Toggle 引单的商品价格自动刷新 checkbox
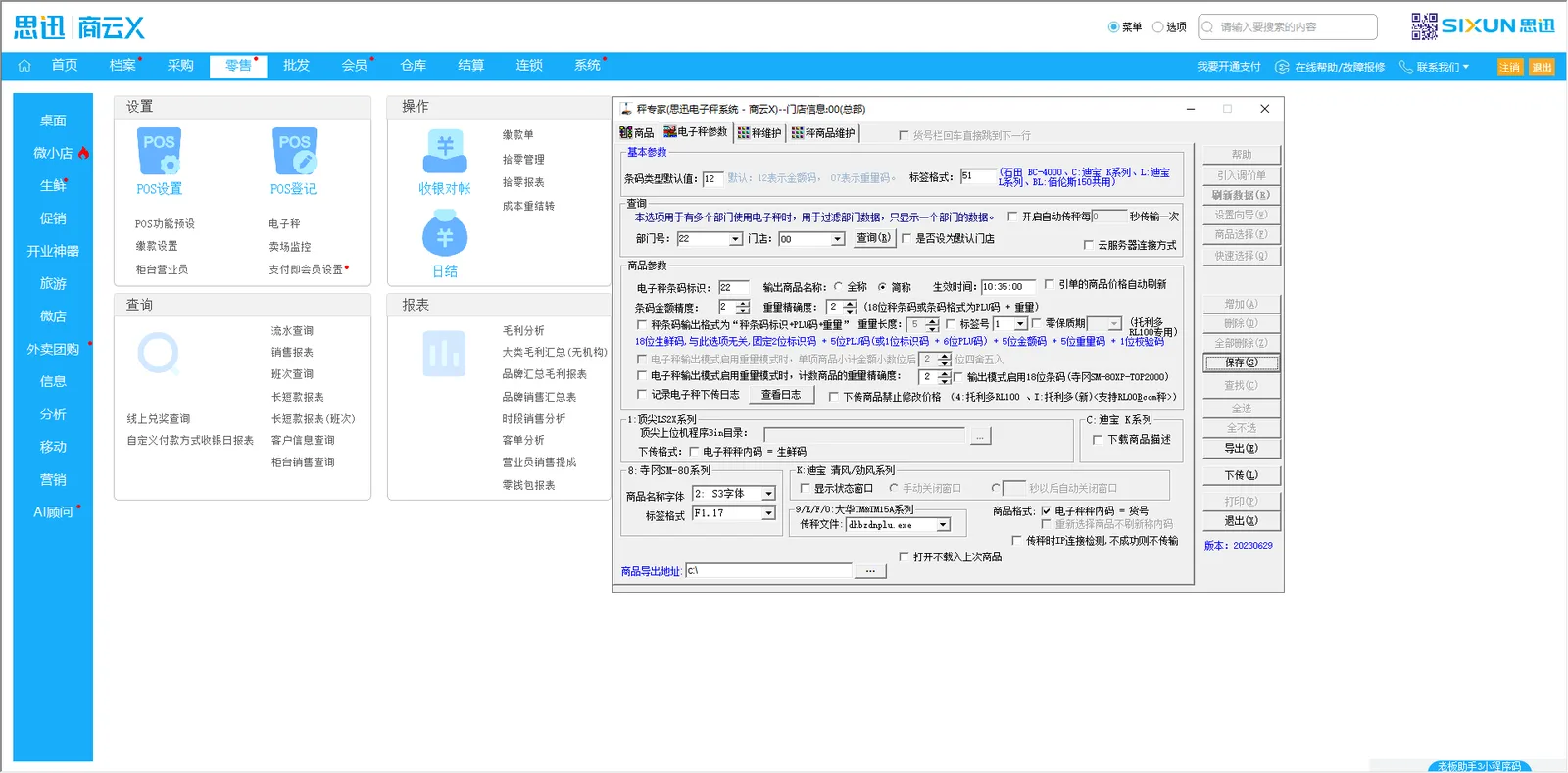The image size is (1568, 773). (x=1049, y=284)
